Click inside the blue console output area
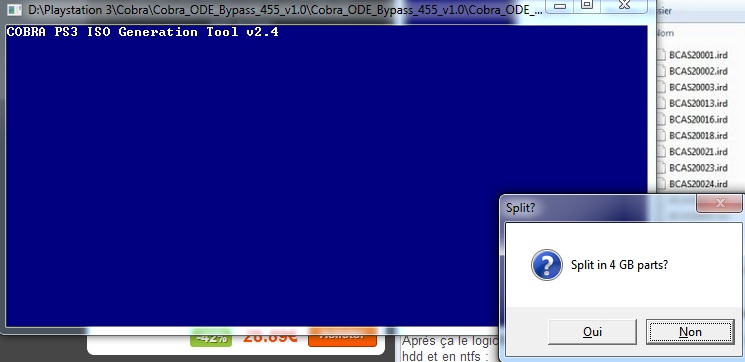 (326, 176)
